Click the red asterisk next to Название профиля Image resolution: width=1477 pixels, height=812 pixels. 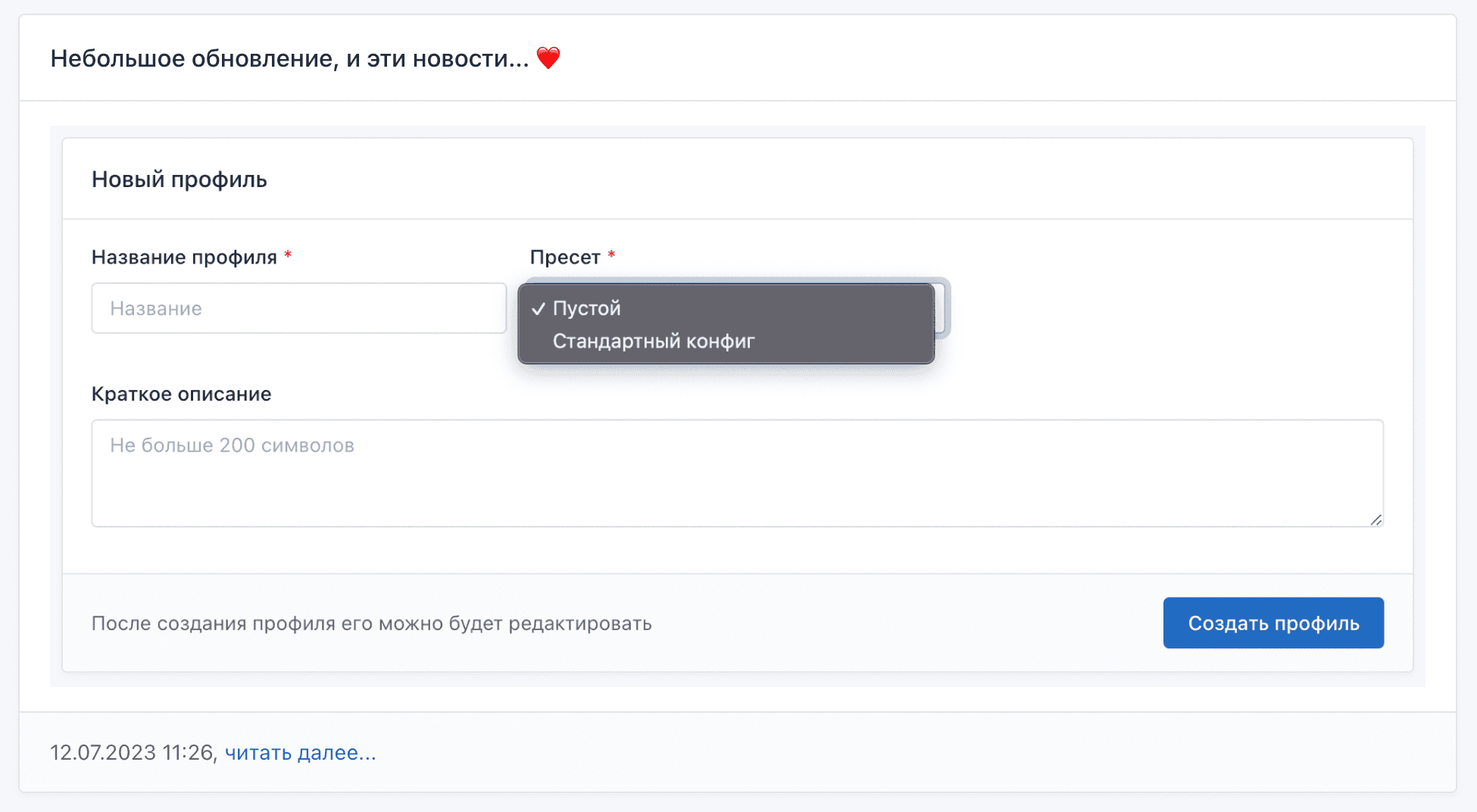pos(288,255)
